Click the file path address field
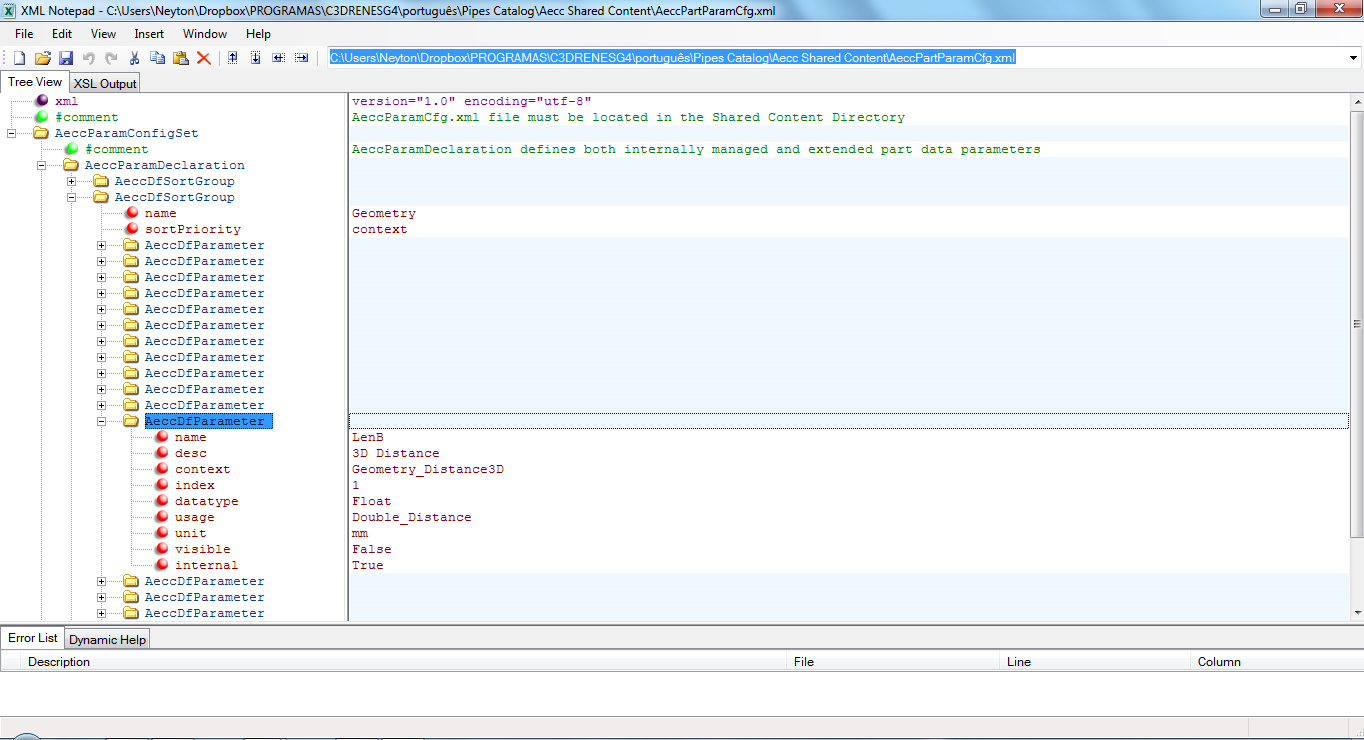Screen dimensions: 1364x740 836,58
